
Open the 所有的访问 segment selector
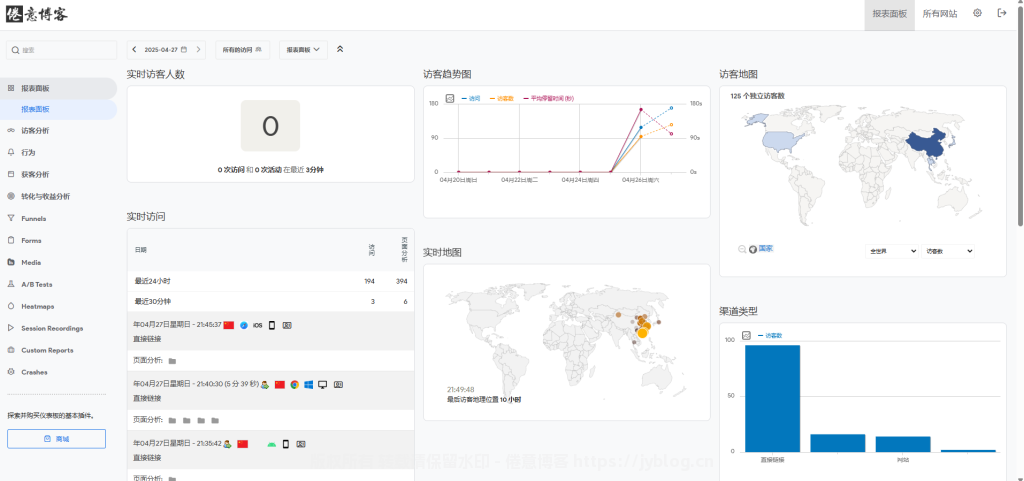pos(242,49)
